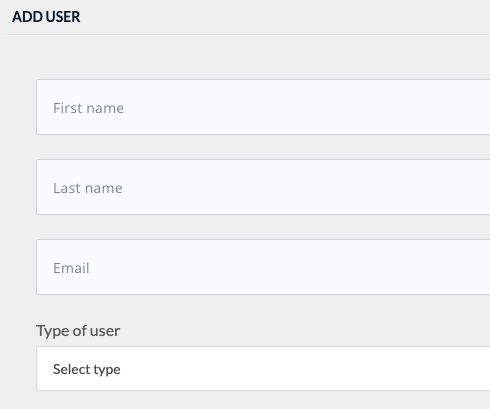Place cursor in empty Email box area
Screen dimensions: 490x409
pos(290,267)
